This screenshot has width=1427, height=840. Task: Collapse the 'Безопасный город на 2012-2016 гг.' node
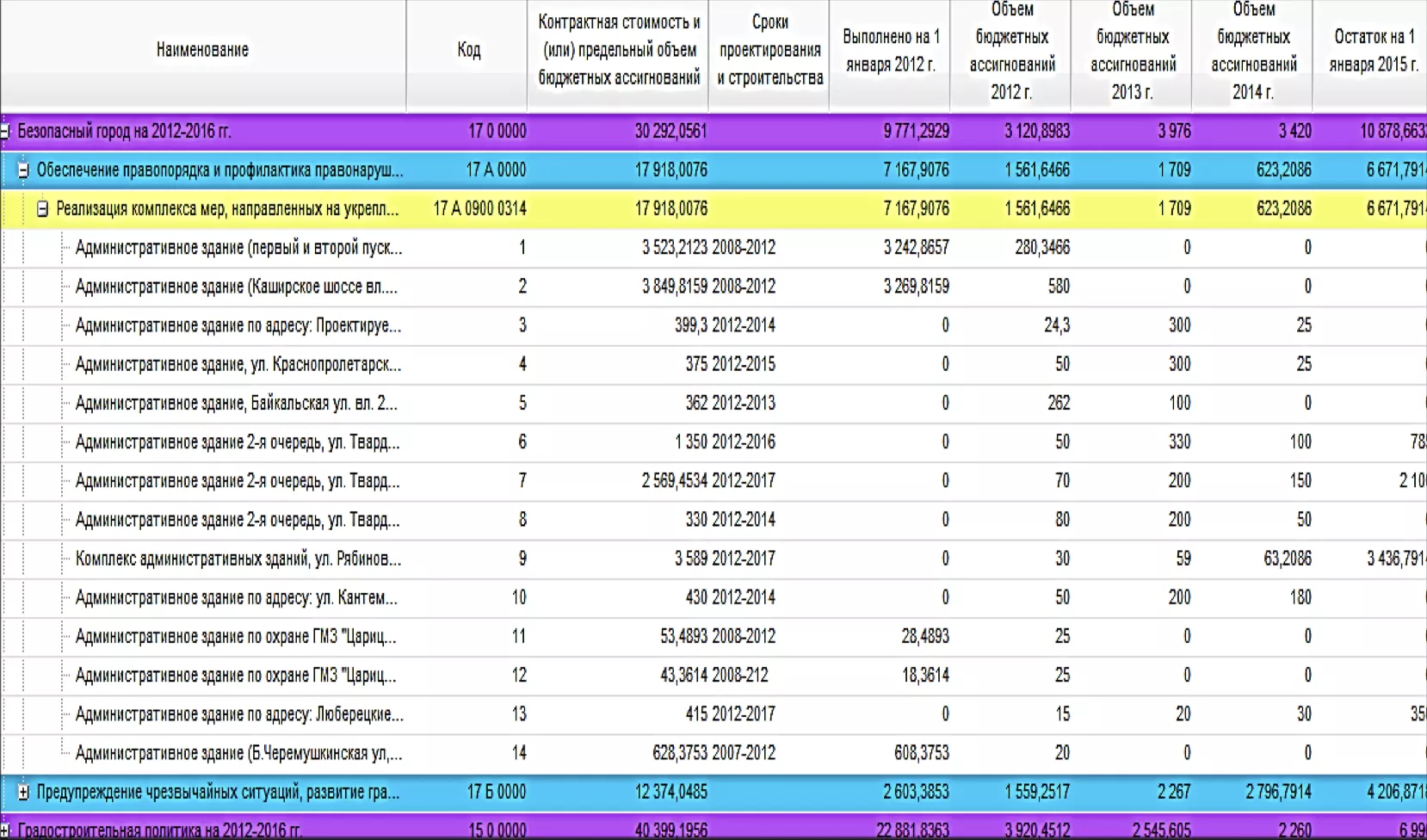point(5,132)
